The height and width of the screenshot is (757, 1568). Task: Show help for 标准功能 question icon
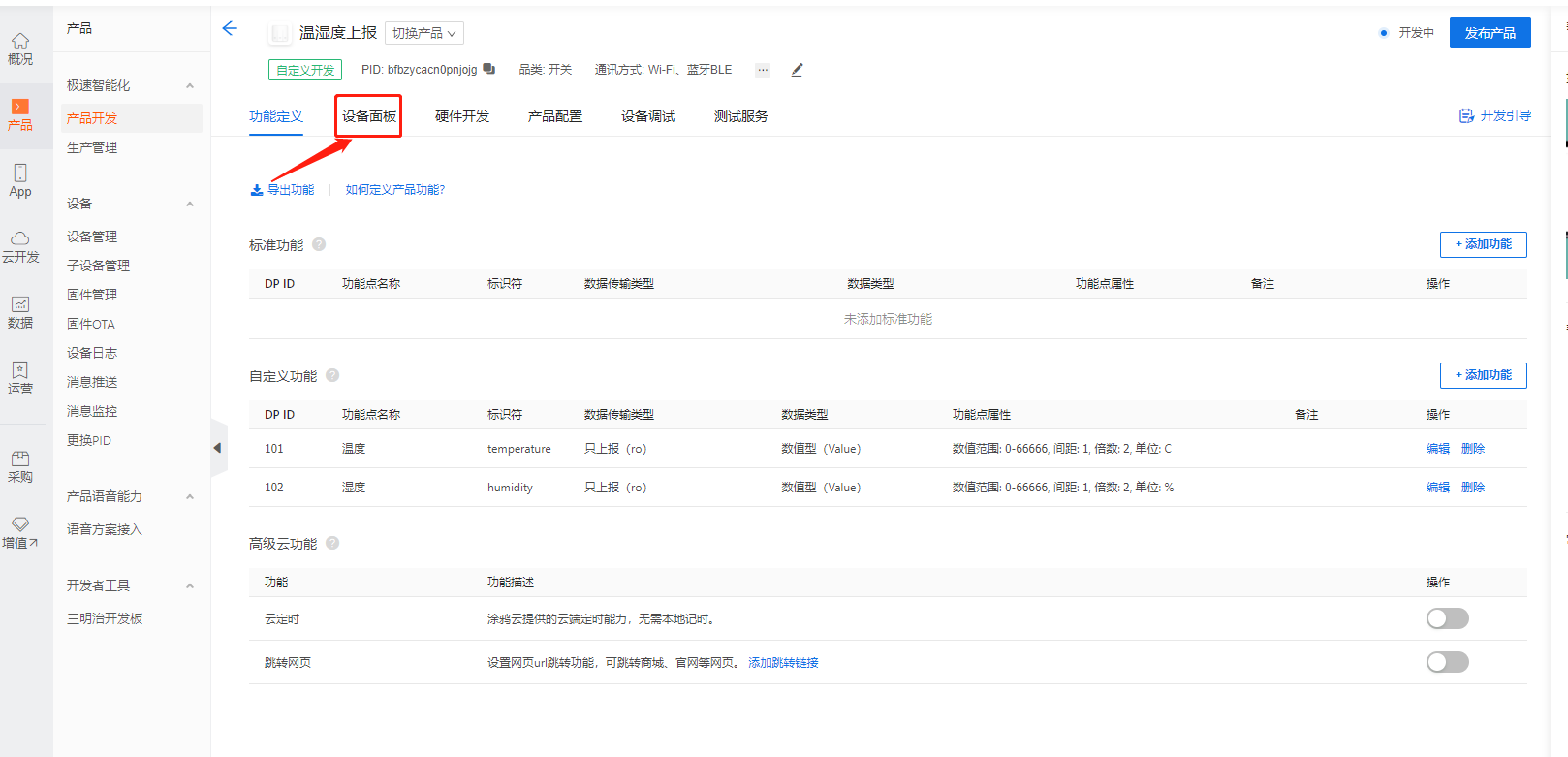(x=319, y=244)
